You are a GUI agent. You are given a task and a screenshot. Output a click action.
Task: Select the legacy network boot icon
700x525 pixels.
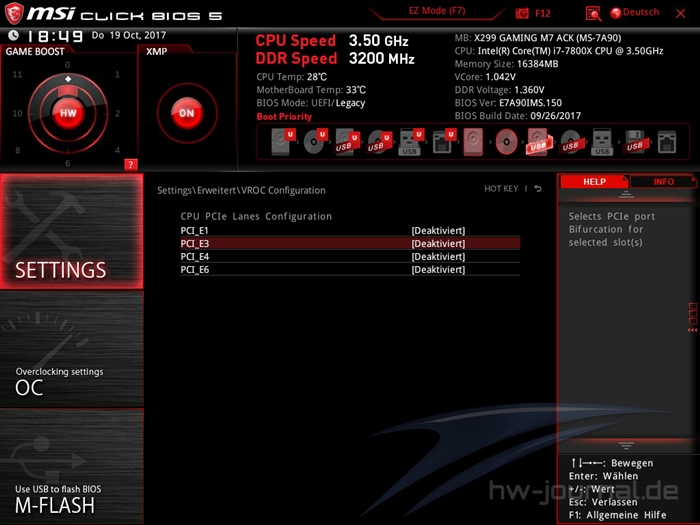point(667,142)
